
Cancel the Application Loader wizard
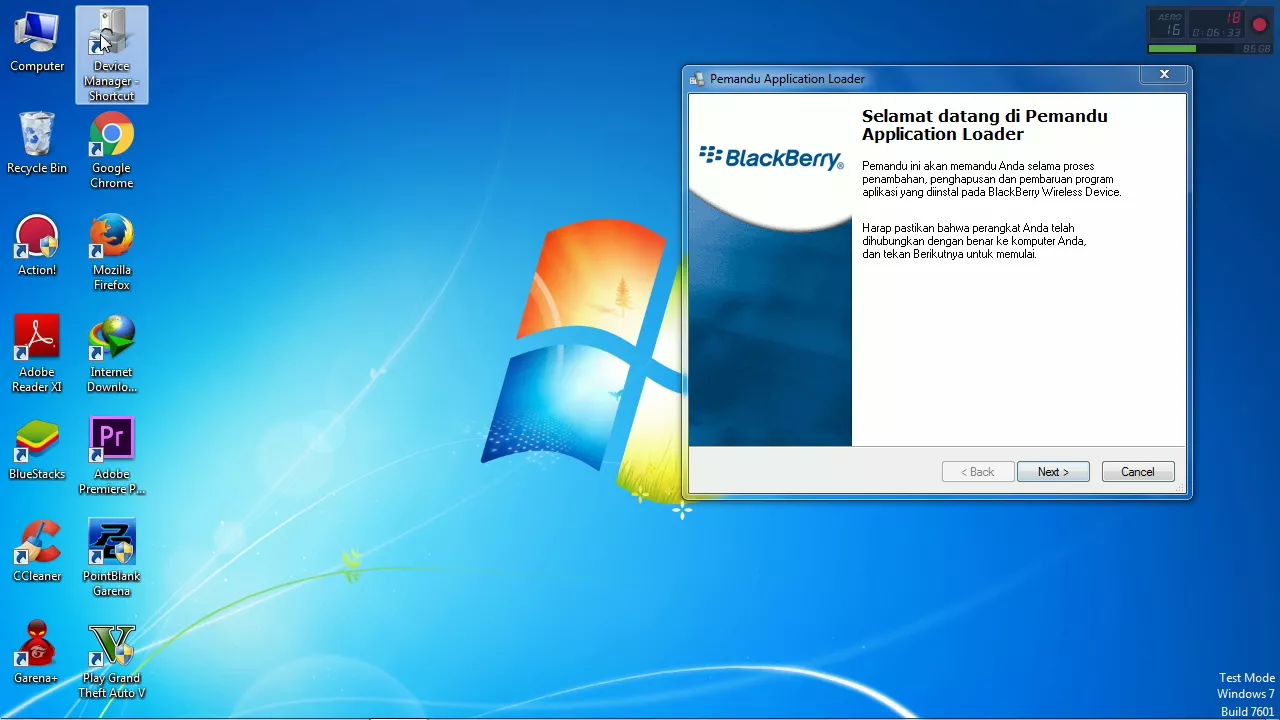[x=1138, y=472]
